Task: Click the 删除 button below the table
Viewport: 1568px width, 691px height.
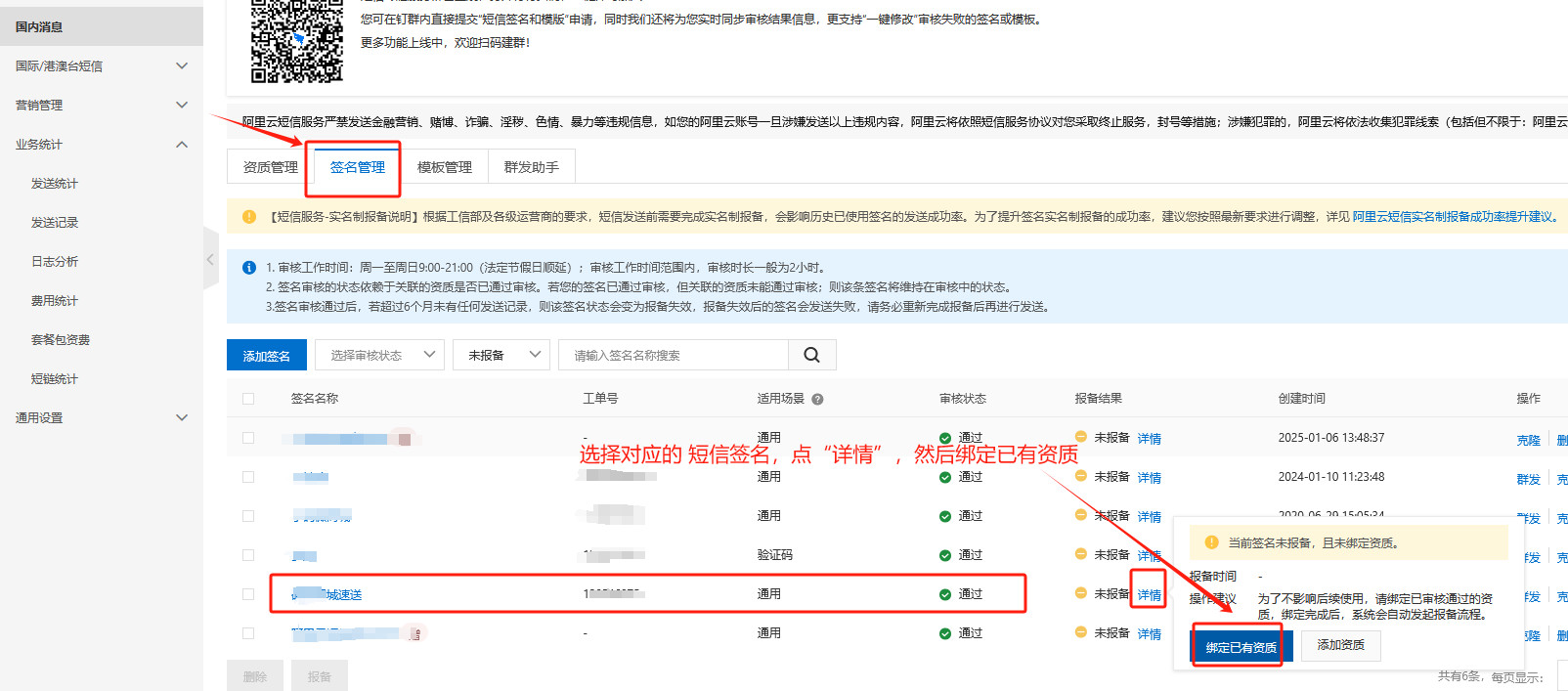Action: coord(255,675)
